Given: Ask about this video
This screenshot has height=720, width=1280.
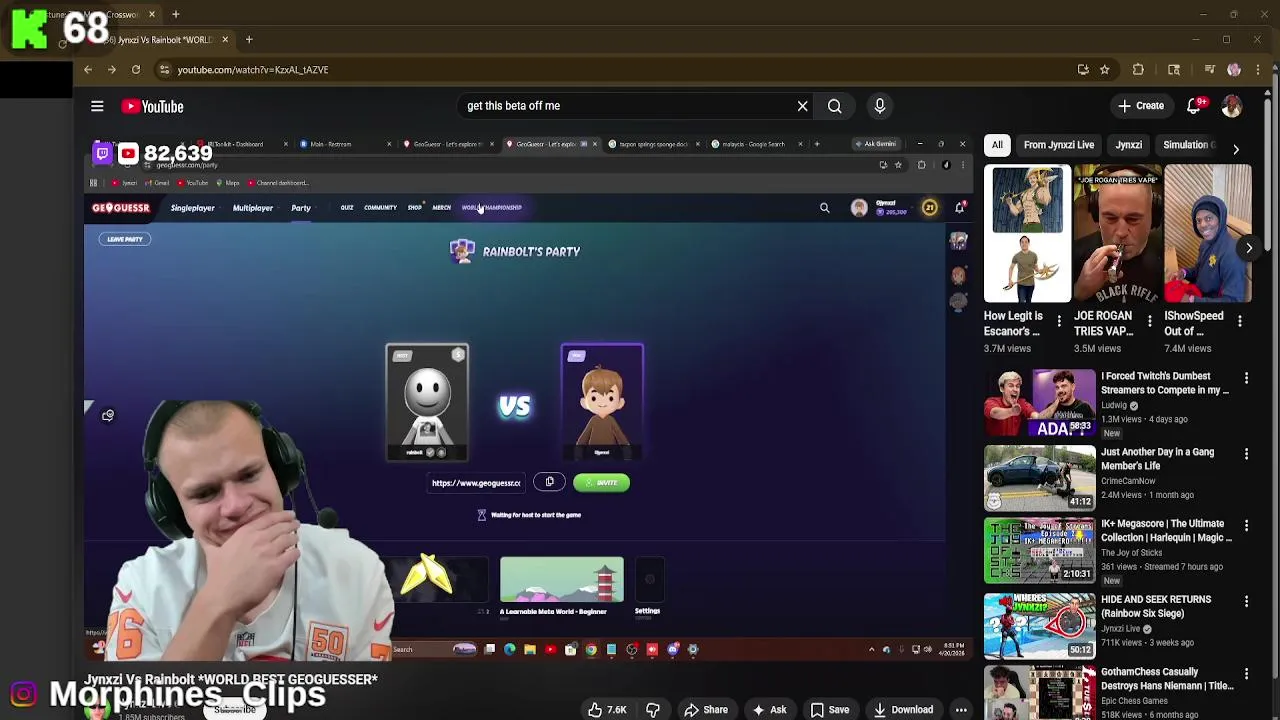Looking at the screenshot, I should pos(770,710).
